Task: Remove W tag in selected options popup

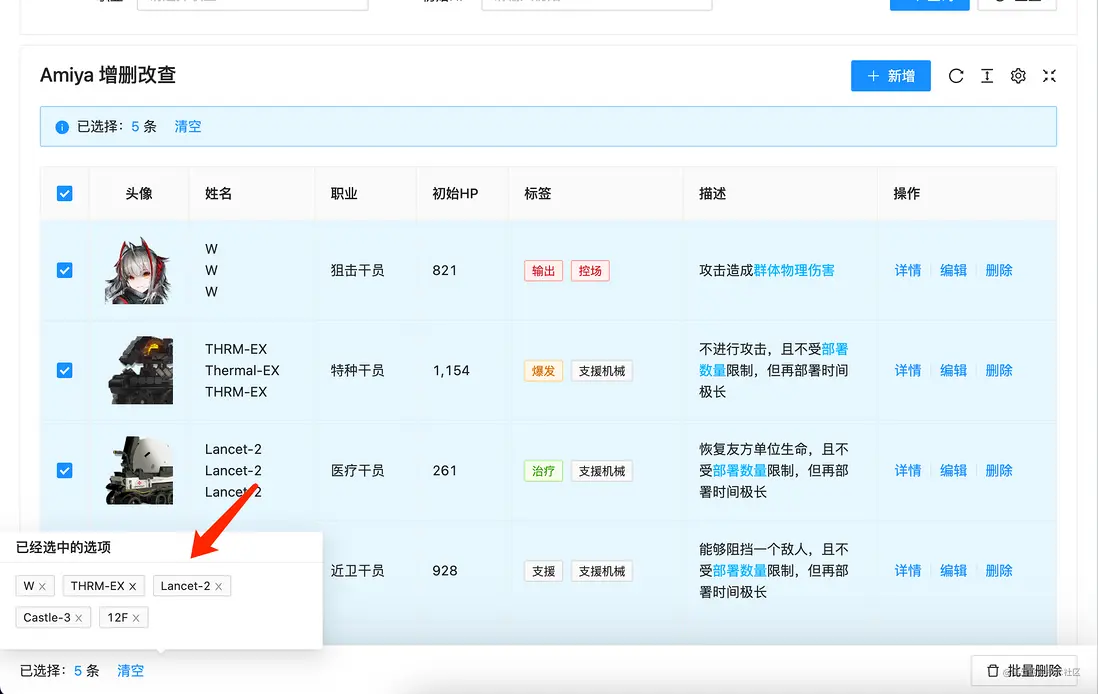Action: pyautogui.click(x=43, y=587)
